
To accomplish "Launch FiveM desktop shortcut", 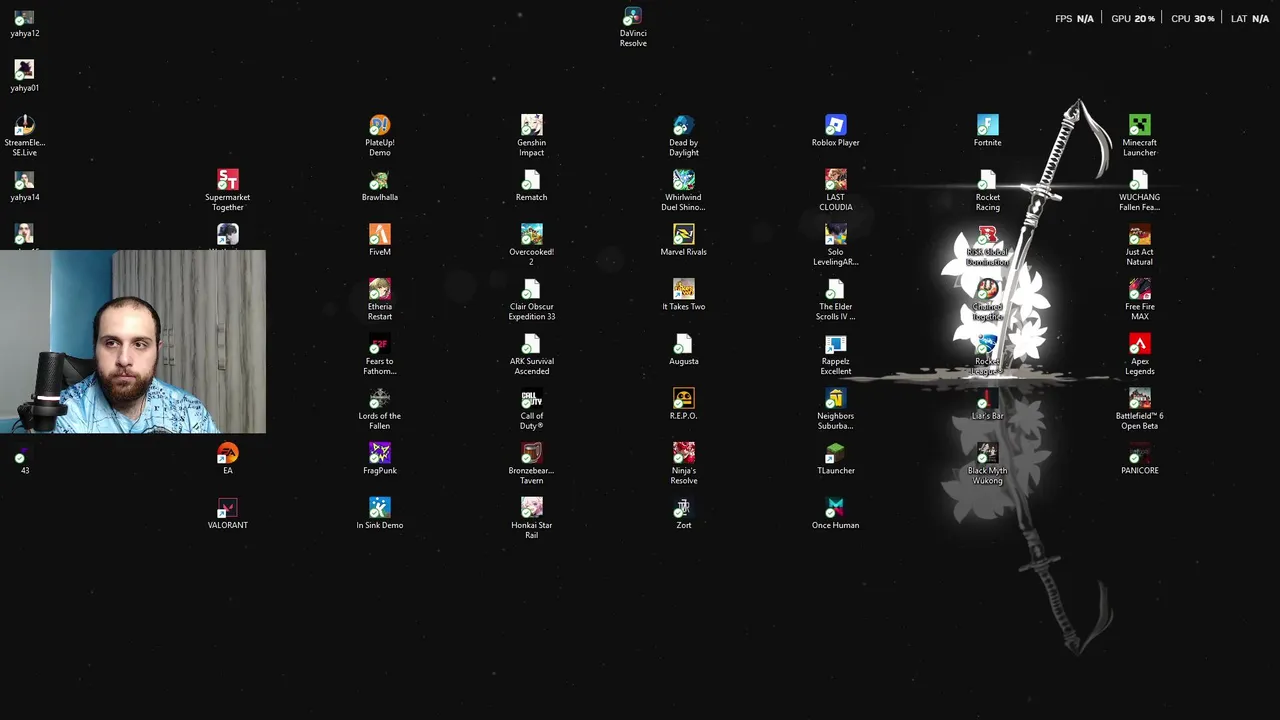I will tap(380, 240).
